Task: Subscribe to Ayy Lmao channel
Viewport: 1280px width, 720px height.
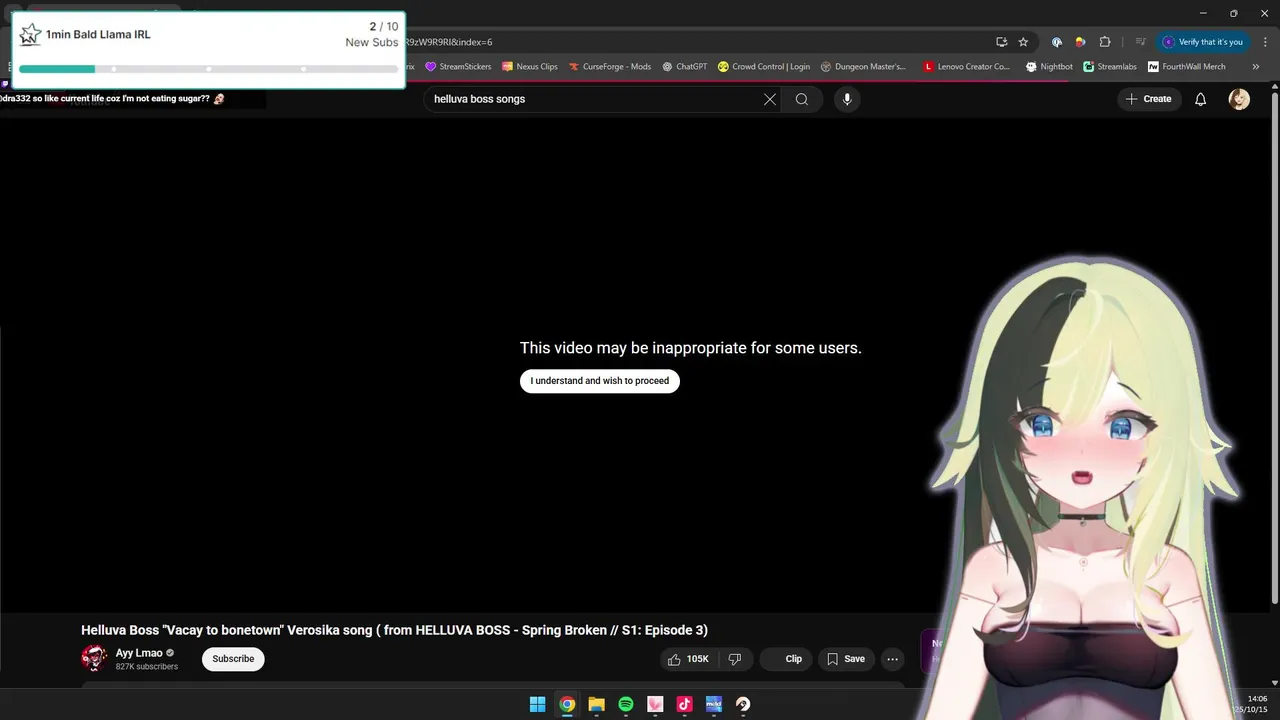Action: (233, 659)
